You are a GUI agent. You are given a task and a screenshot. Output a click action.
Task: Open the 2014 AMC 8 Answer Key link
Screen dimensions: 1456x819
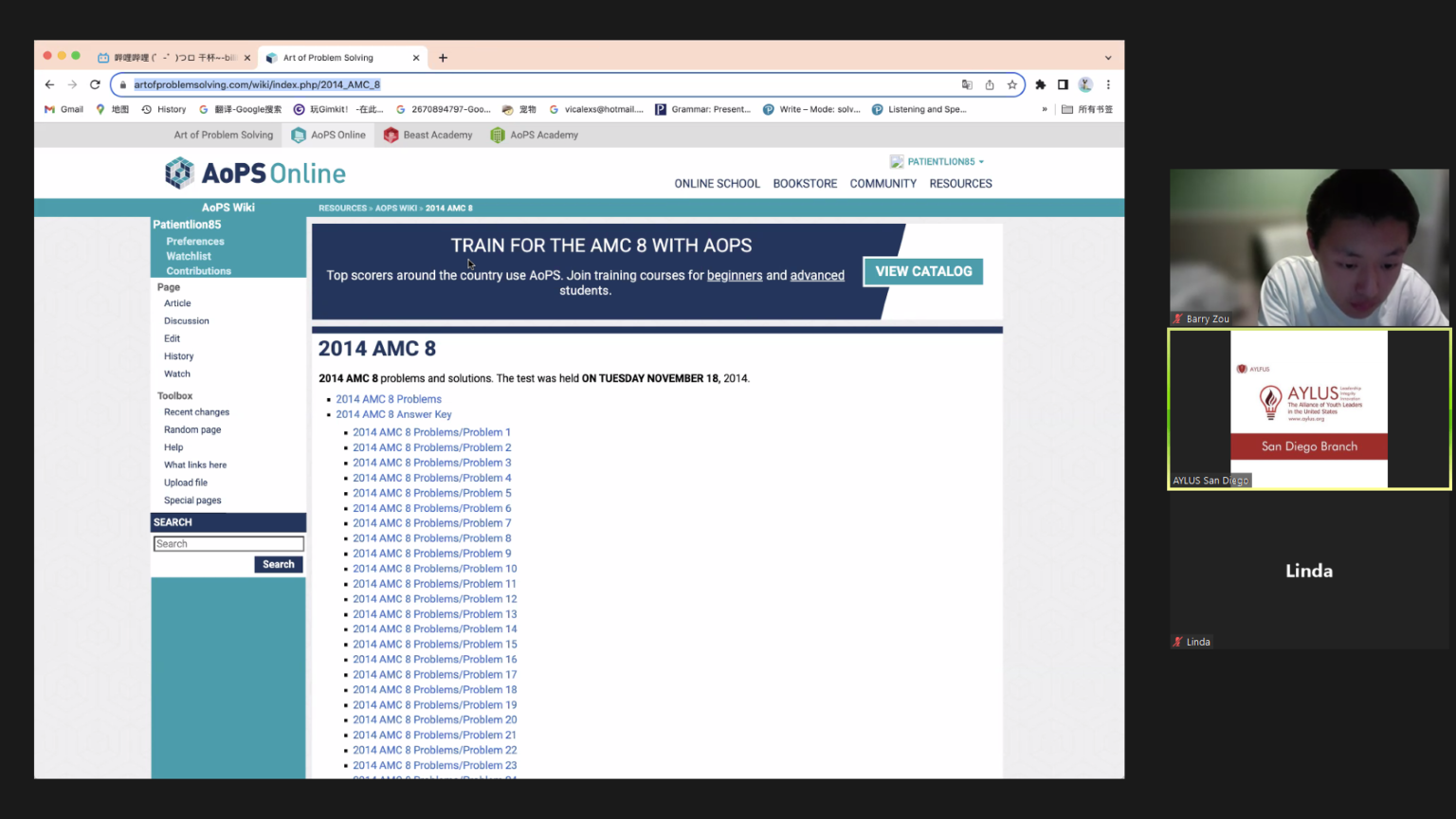[393, 414]
